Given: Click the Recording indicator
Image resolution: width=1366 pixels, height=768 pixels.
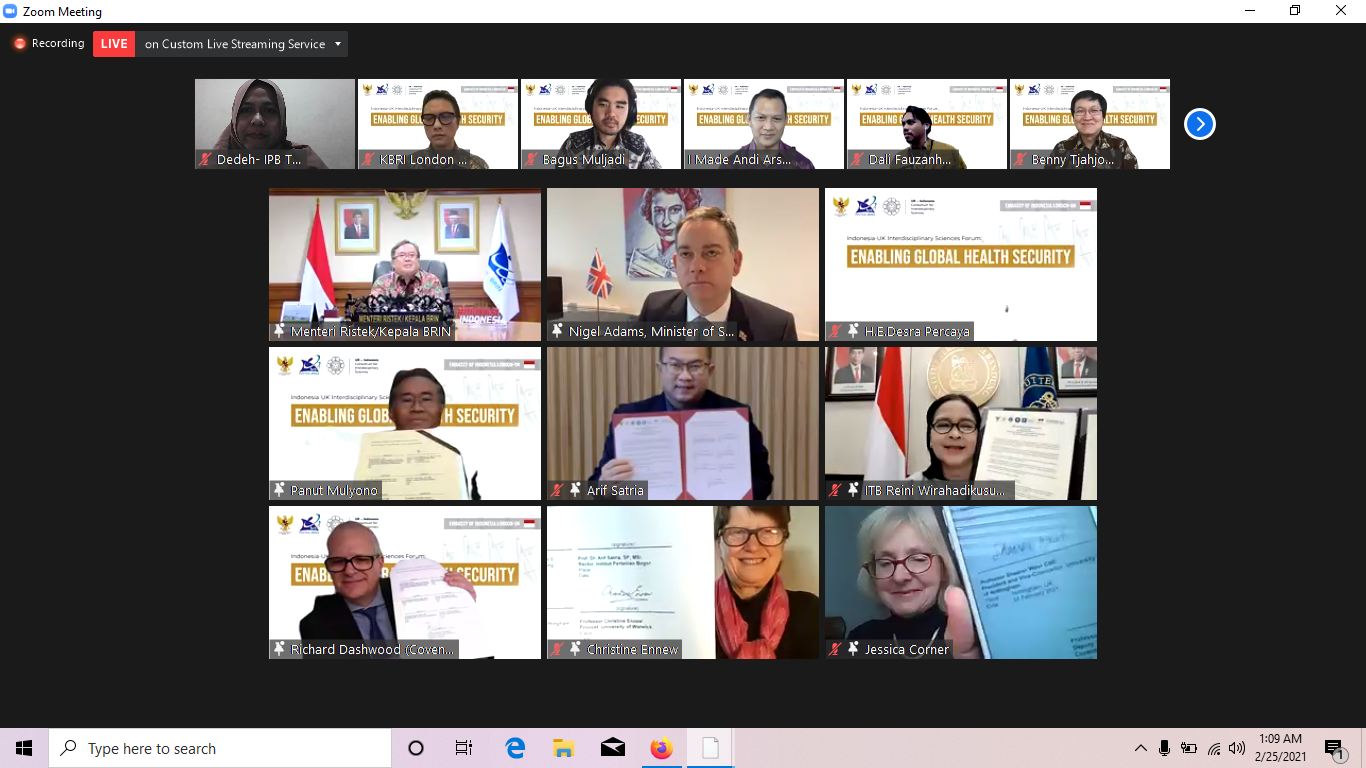Looking at the screenshot, I should 48,44.
